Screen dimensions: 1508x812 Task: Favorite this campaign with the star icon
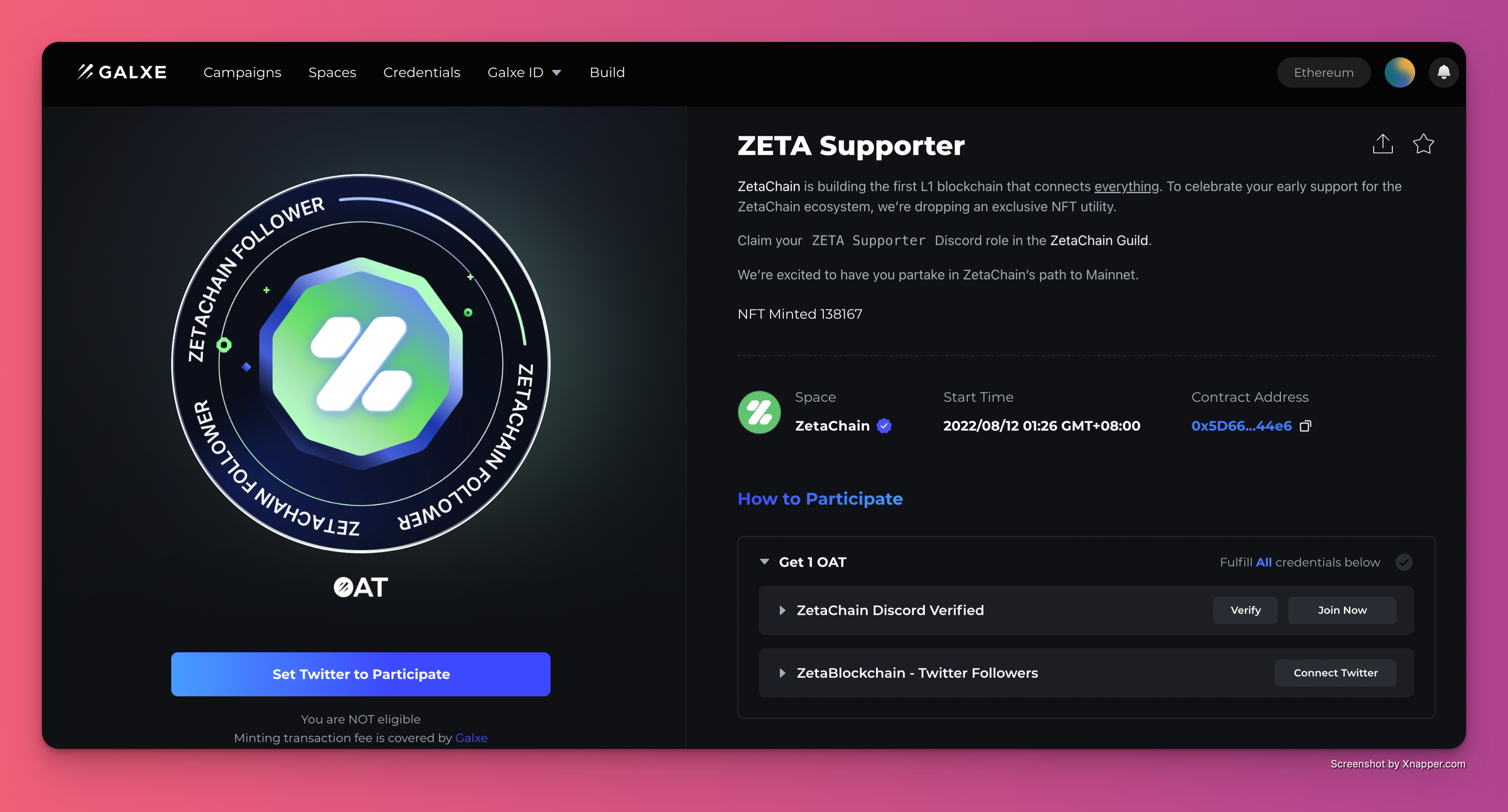point(1423,143)
